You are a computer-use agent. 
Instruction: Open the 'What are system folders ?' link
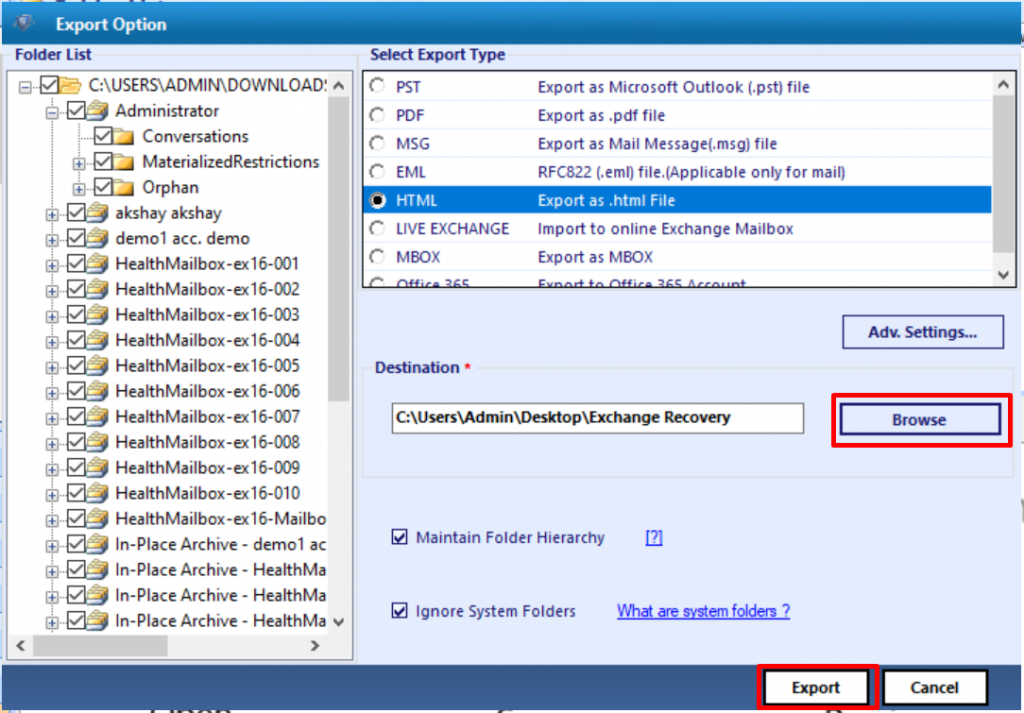[703, 611]
